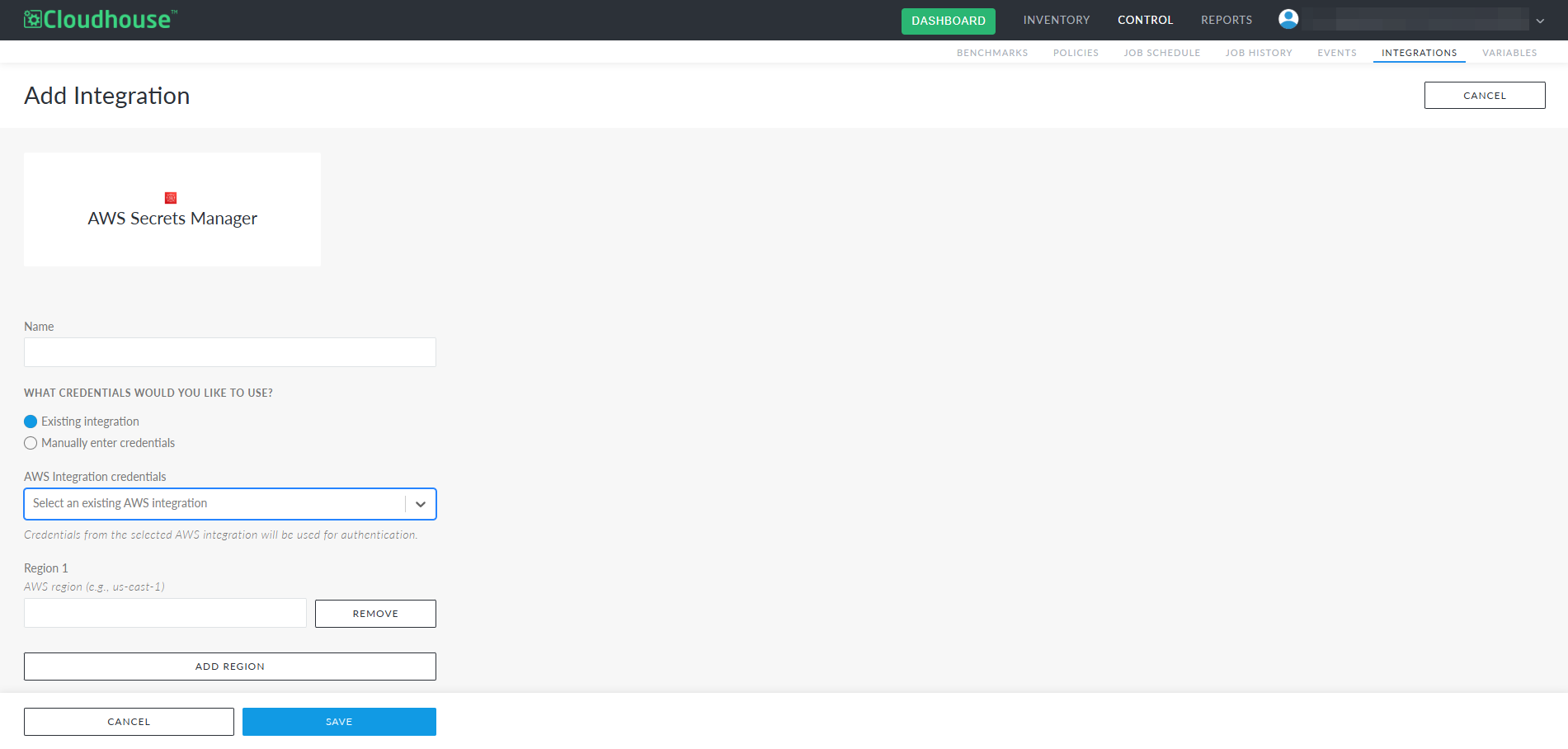Remove Region 1 entry
Viewport: 1568px width, 749px height.
coord(375,614)
